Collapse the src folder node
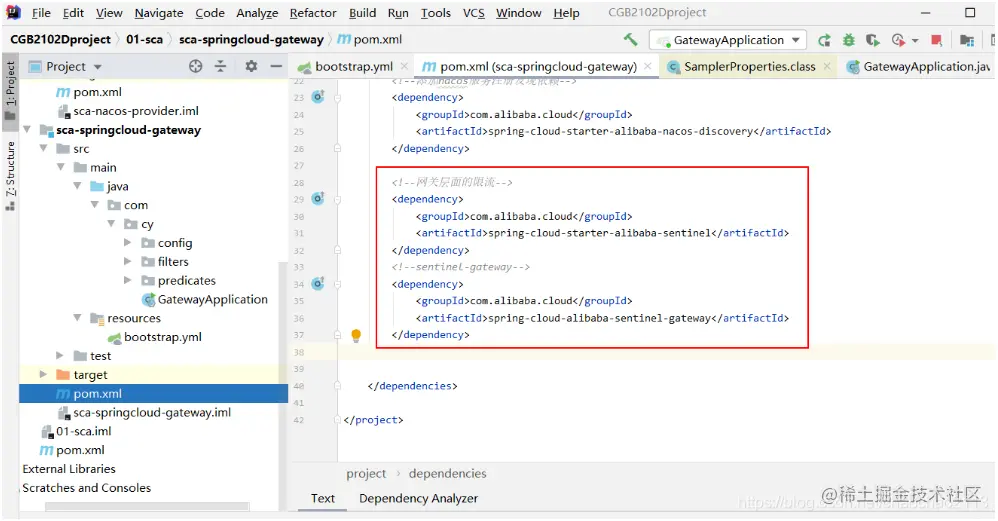Viewport: 998px width, 521px height. coord(43,148)
